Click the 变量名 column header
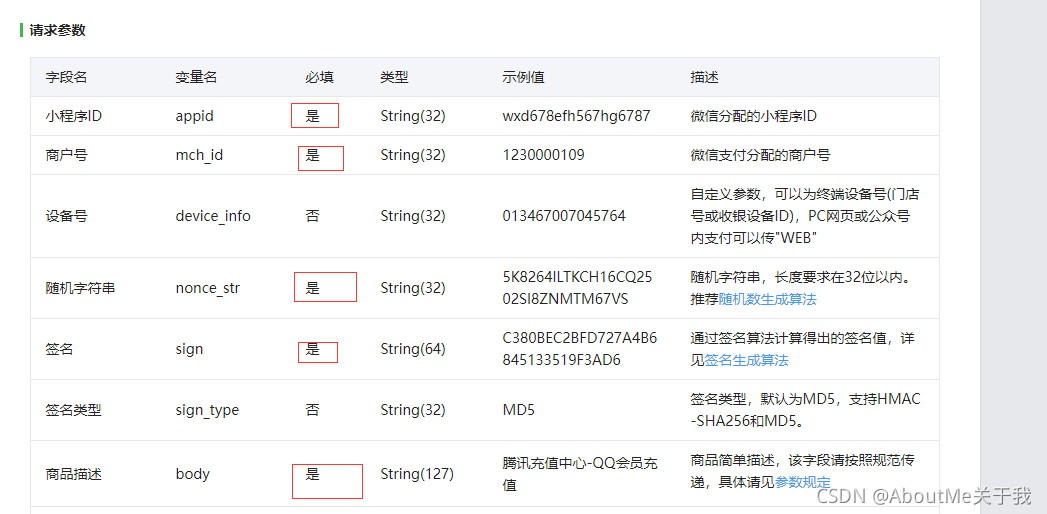 (196, 77)
